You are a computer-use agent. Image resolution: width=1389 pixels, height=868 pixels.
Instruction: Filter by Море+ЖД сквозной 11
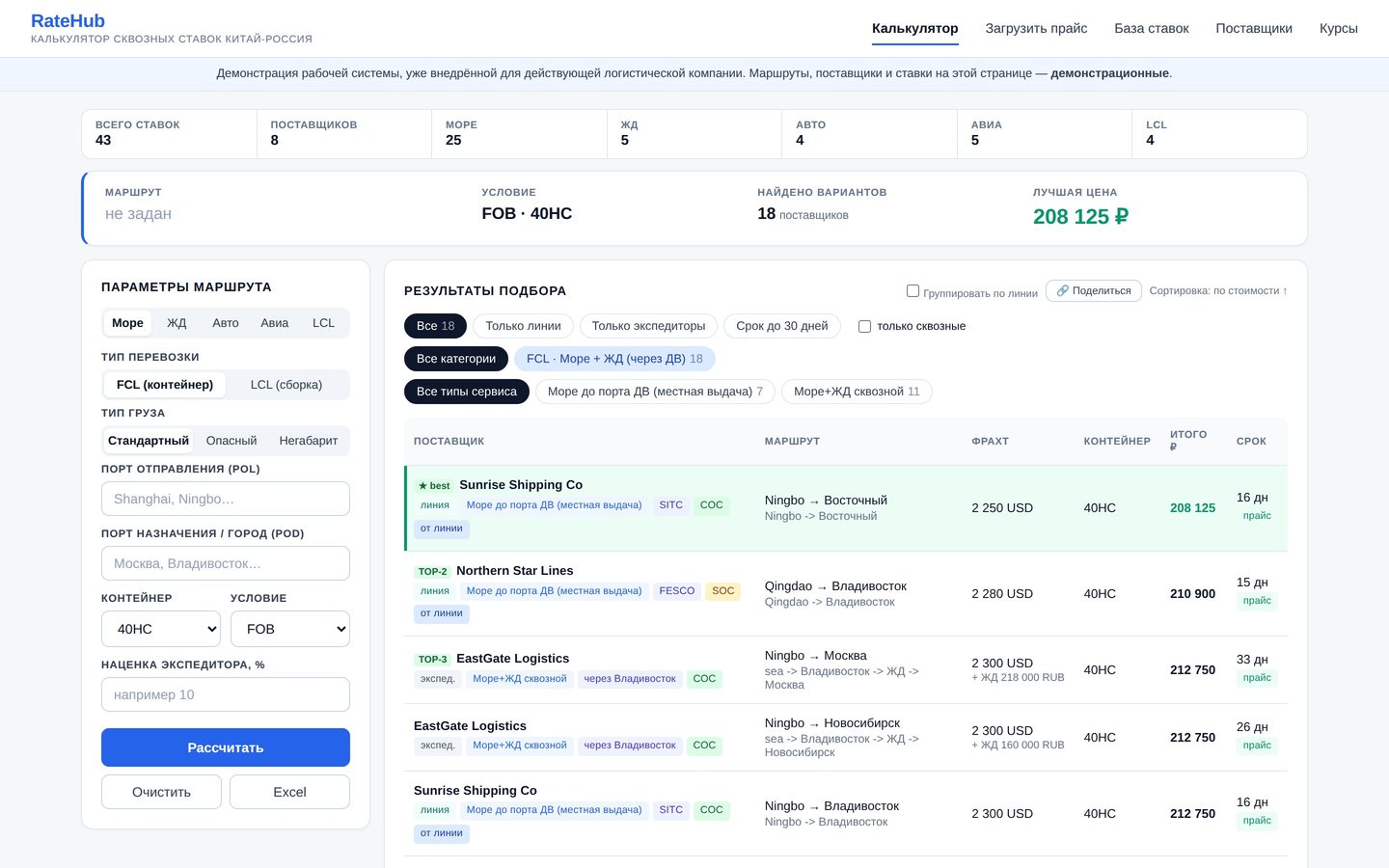(857, 392)
